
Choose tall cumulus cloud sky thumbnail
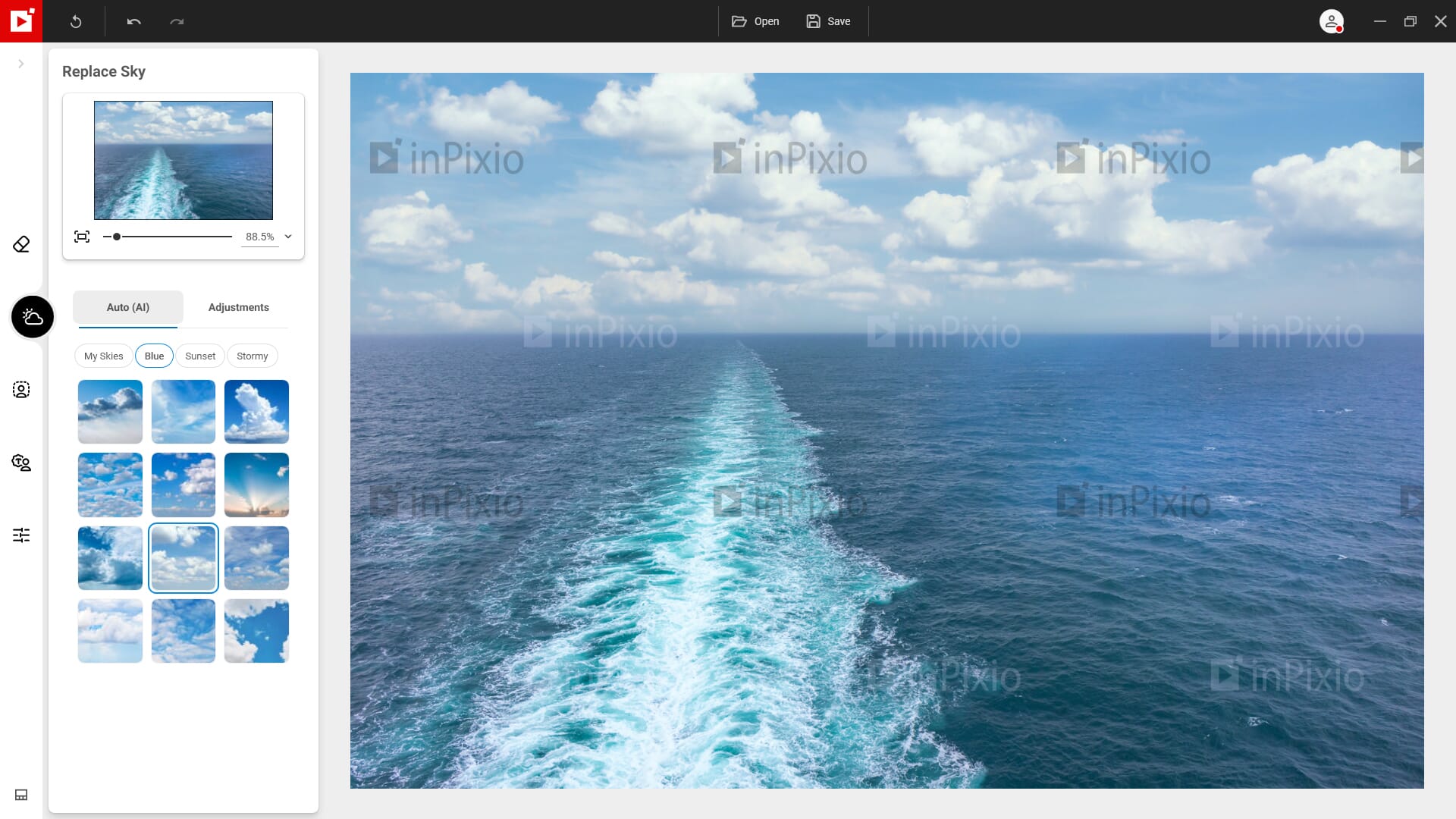click(256, 412)
